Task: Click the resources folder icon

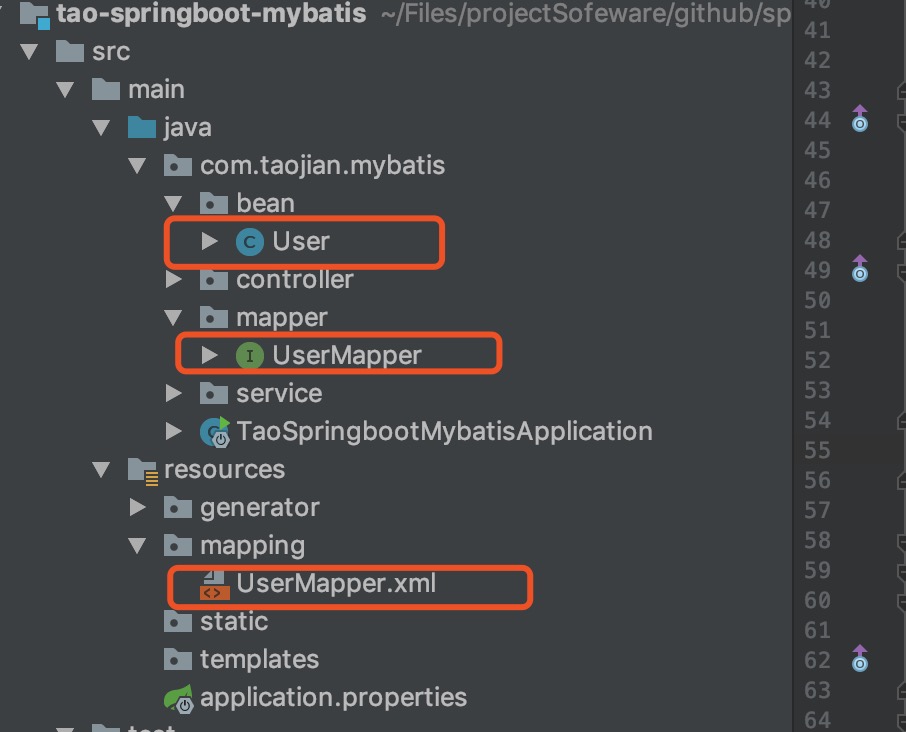Action: tap(141, 470)
